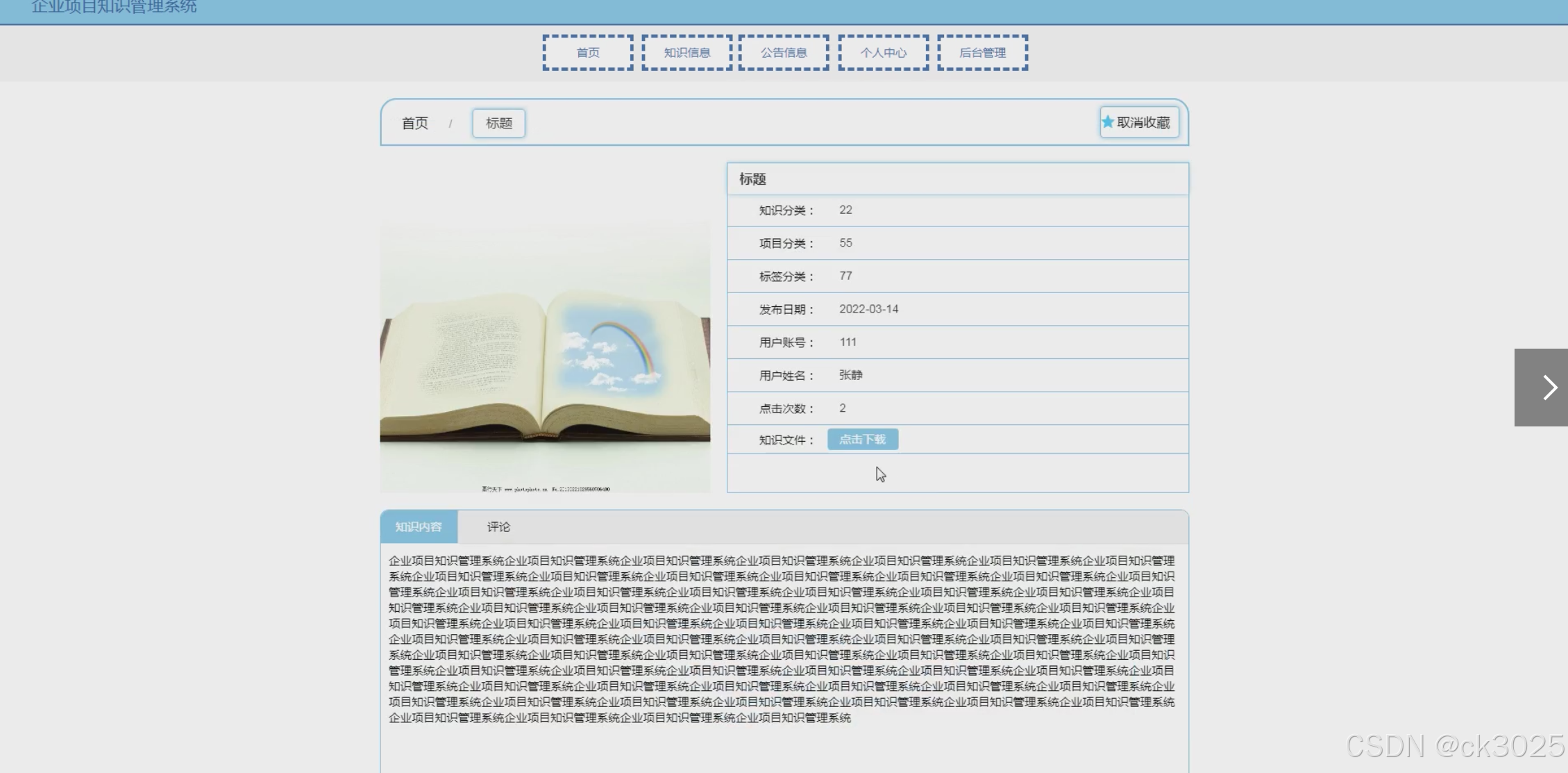Click the 发布日期 value 2022-03-14
The width and height of the screenshot is (1568, 773).
868,309
